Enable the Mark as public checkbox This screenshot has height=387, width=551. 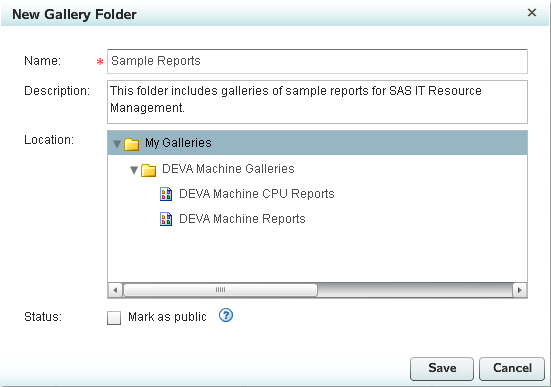[114, 318]
